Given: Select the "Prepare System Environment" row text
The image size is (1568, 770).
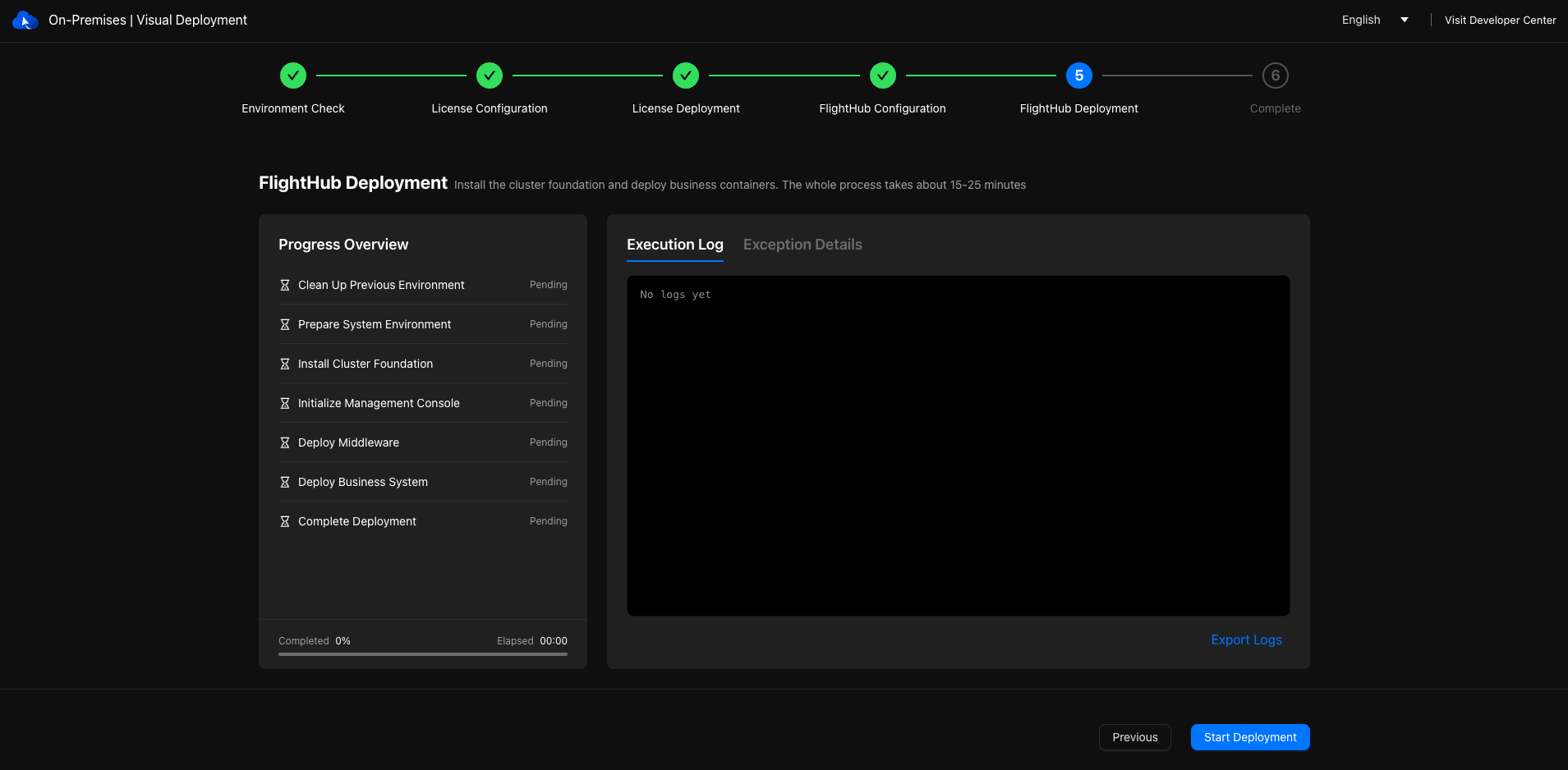Looking at the screenshot, I should coord(375,324).
